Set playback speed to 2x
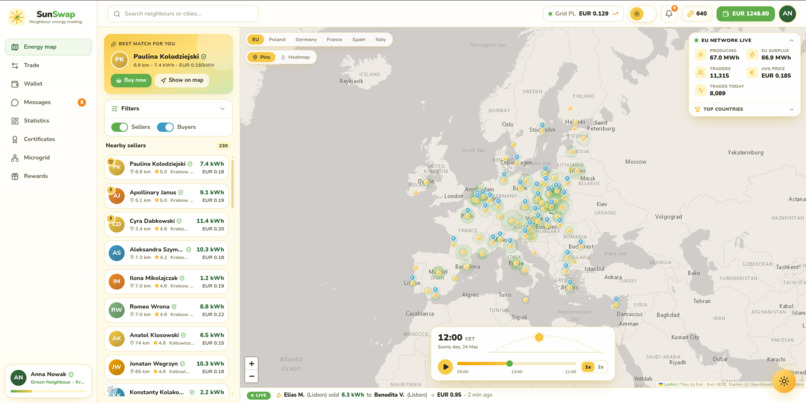The height and width of the screenshot is (403, 806). point(600,367)
